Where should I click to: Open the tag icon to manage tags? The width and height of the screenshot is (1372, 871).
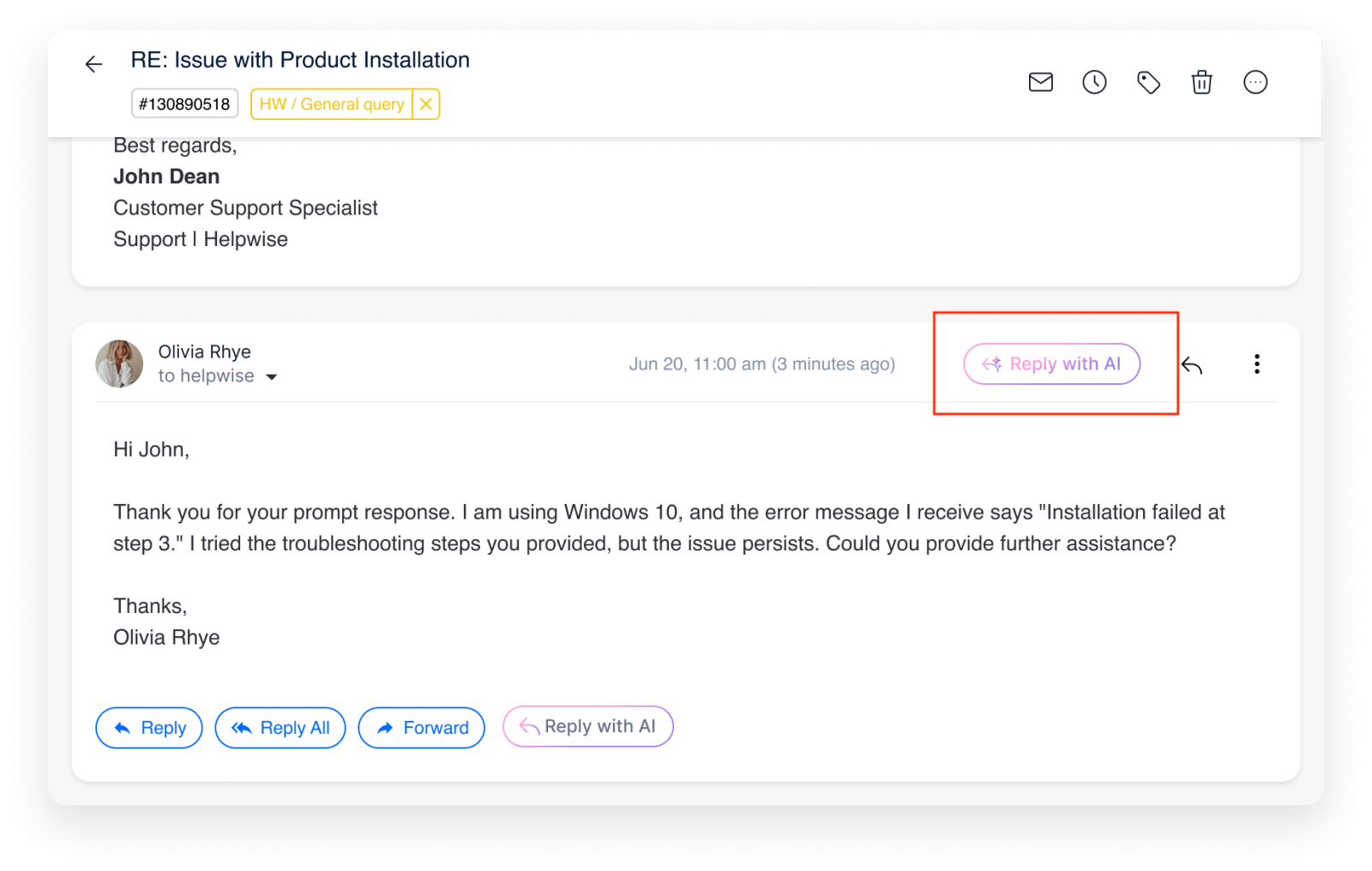(x=1148, y=82)
